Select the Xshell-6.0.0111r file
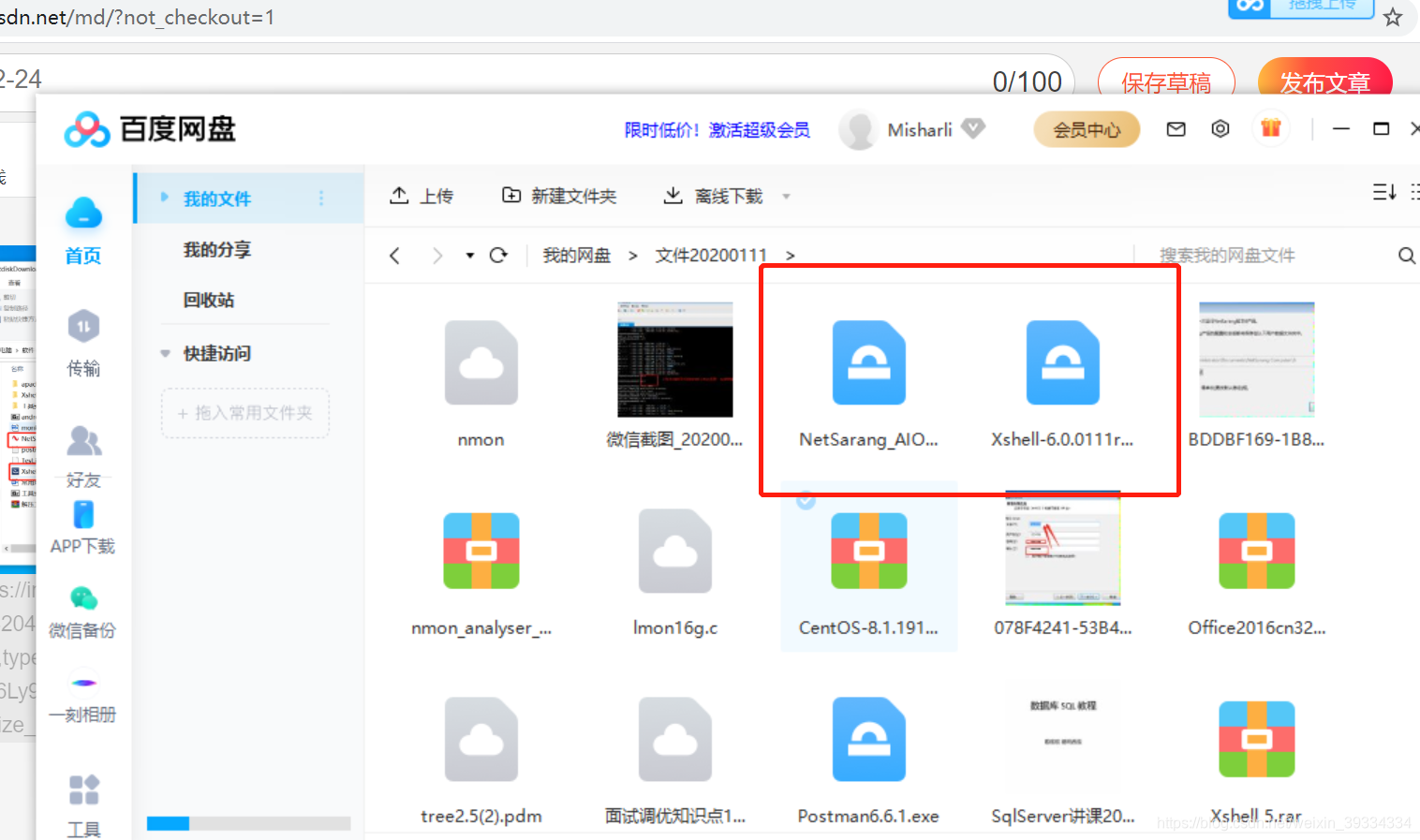 pos(1063,363)
